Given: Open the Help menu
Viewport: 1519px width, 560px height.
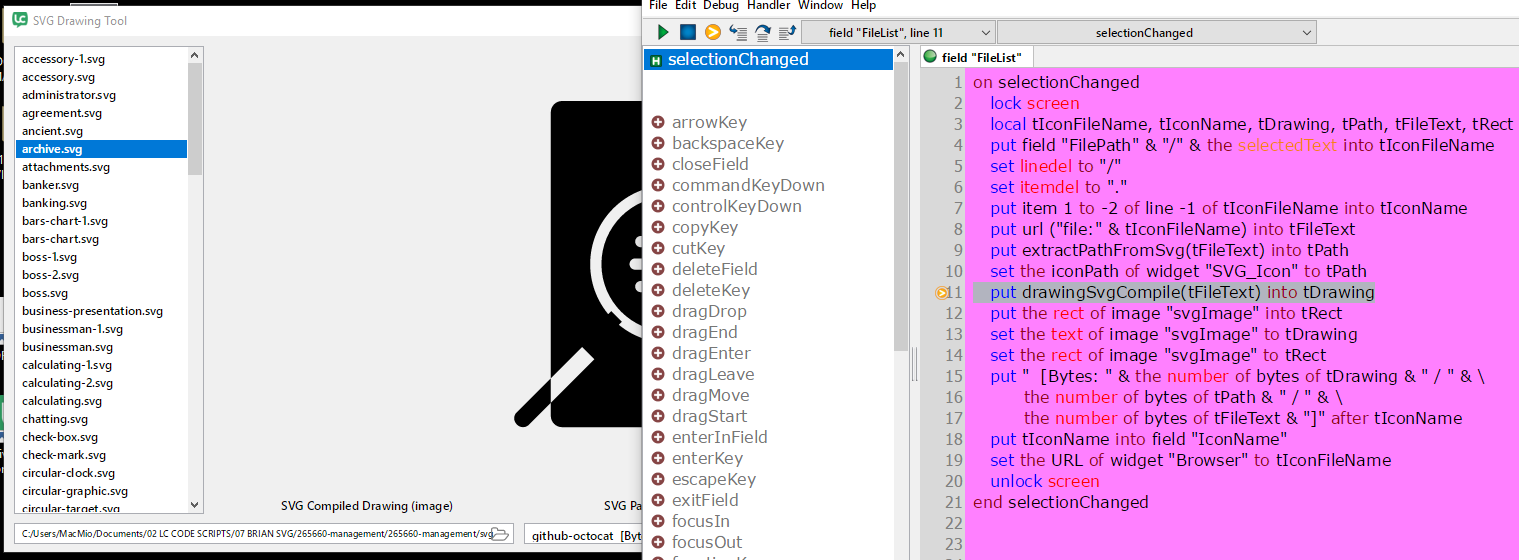Looking at the screenshot, I should (x=863, y=6).
